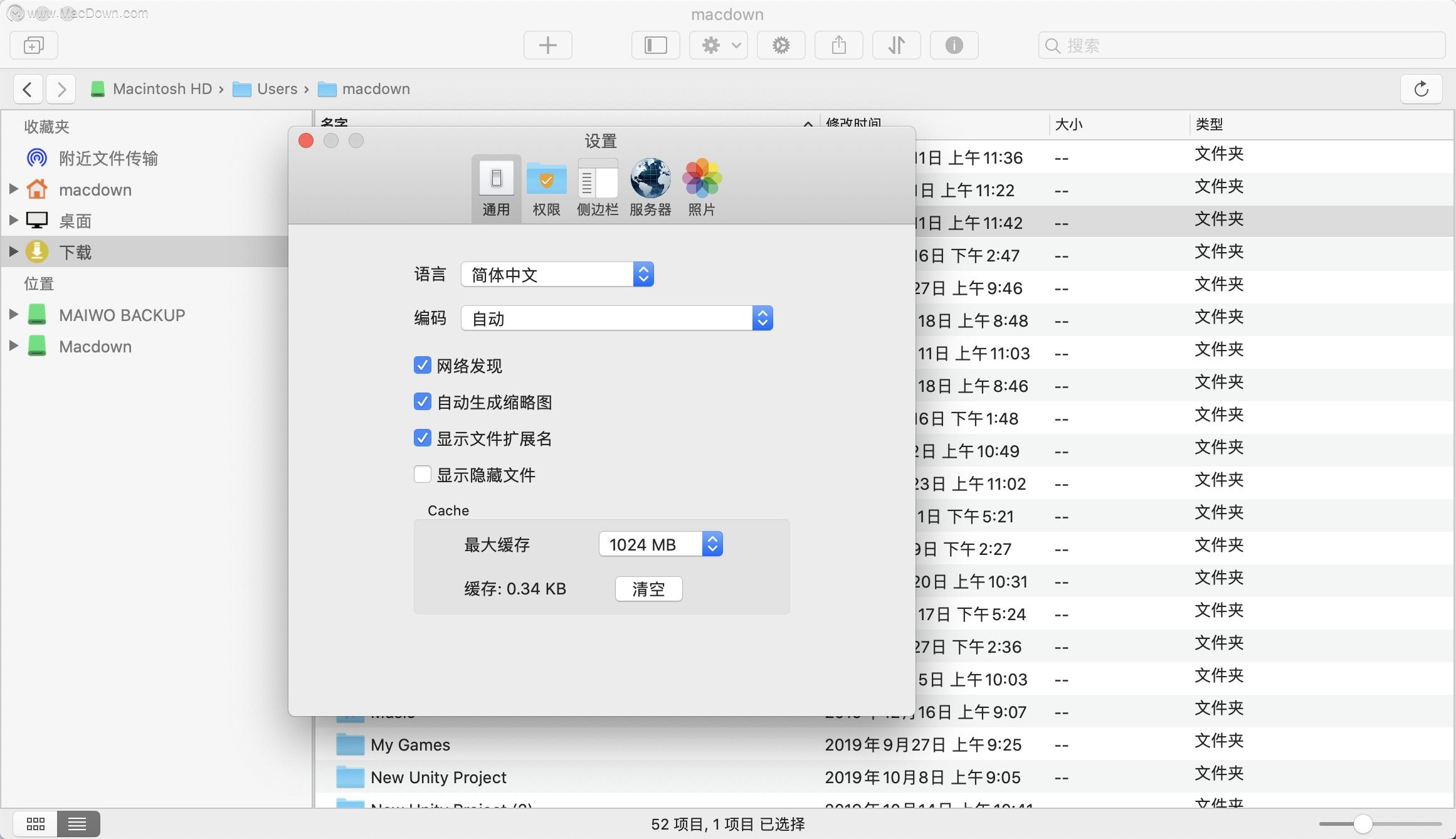
Task: Switch to the 通用 settings tab
Action: [496, 188]
